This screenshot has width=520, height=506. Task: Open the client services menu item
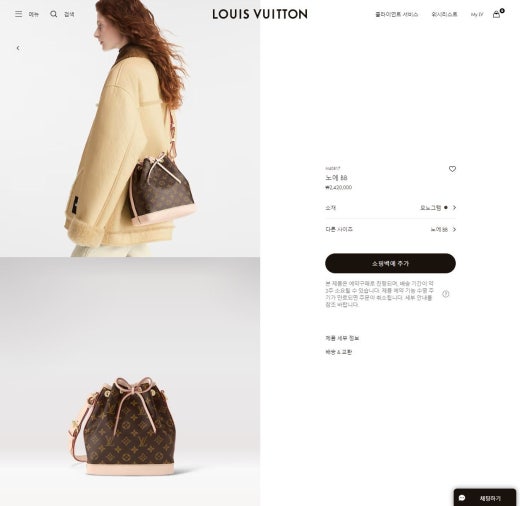pyautogui.click(x=397, y=14)
